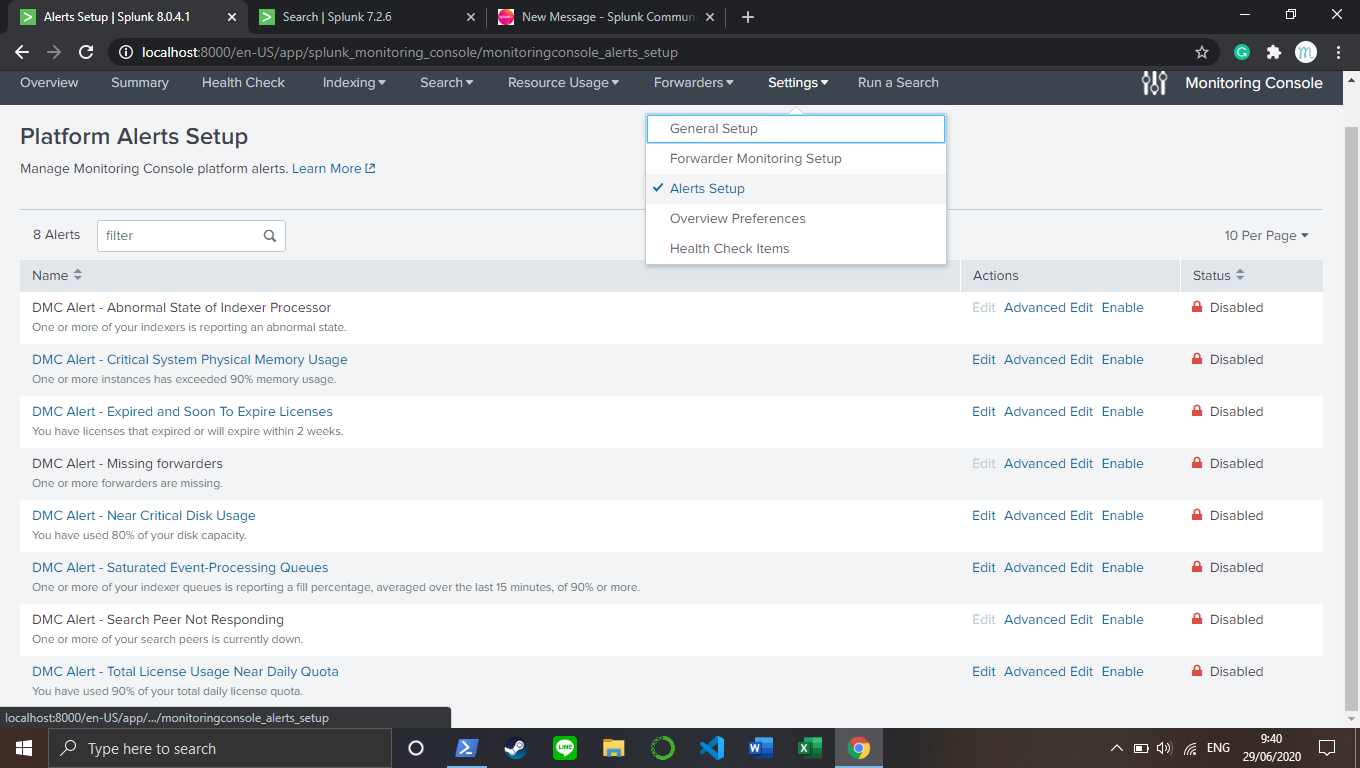1360x768 pixels.
Task: Open DMC Alert - Saturated Event-Processing Queues
Action: [180, 568]
